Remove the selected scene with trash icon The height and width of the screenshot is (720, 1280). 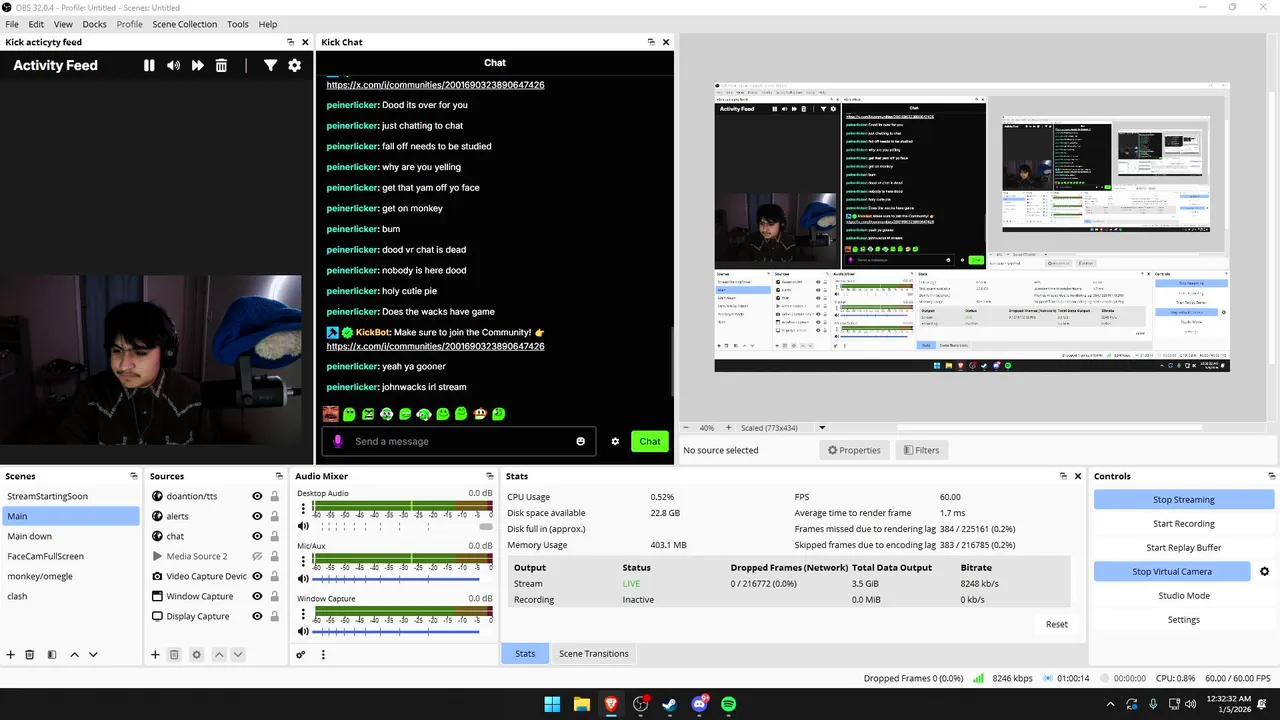coord(30,655)
